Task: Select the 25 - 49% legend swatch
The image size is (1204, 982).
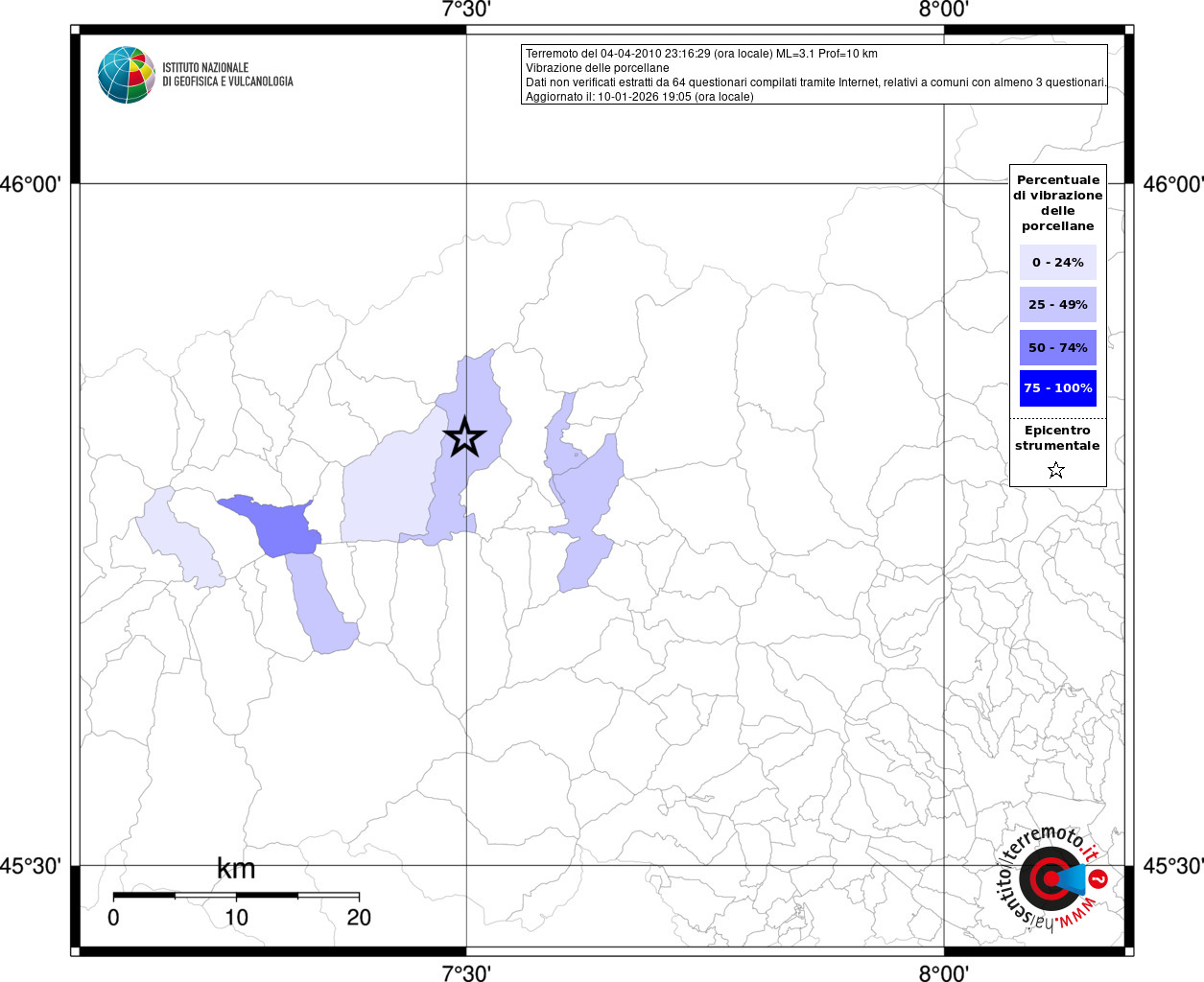Action: 1057,305
